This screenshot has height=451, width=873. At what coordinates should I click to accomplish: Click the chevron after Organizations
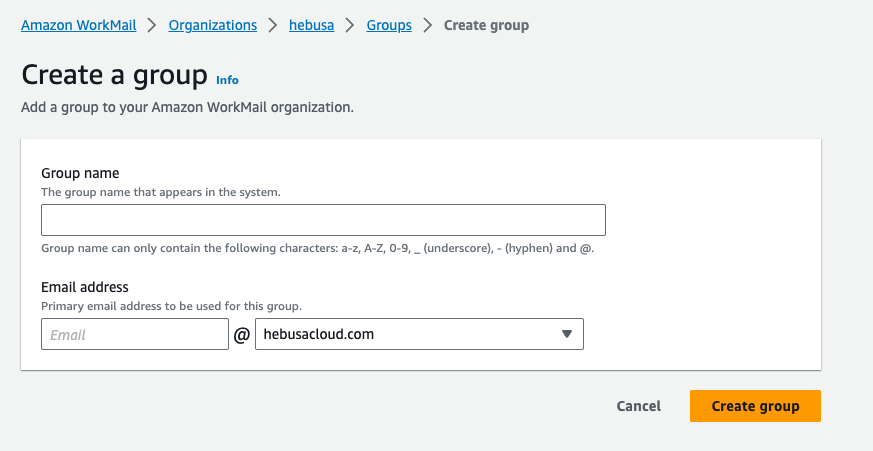(273, 25)
